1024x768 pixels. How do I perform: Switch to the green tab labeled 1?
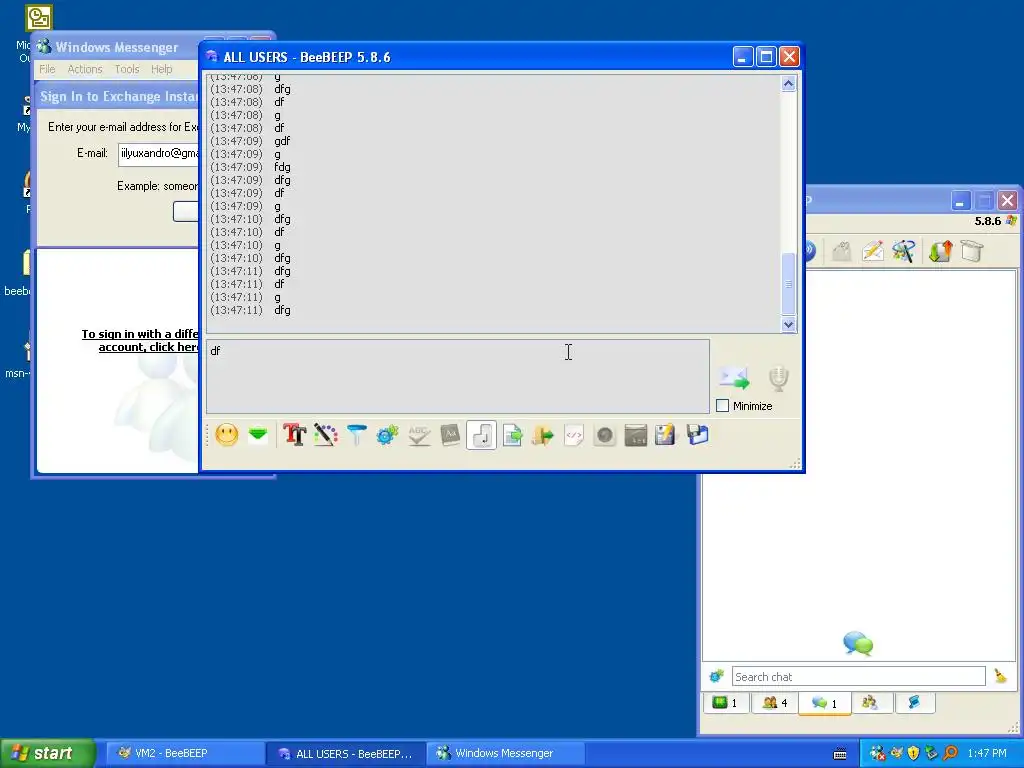click(x=726, y=703)
